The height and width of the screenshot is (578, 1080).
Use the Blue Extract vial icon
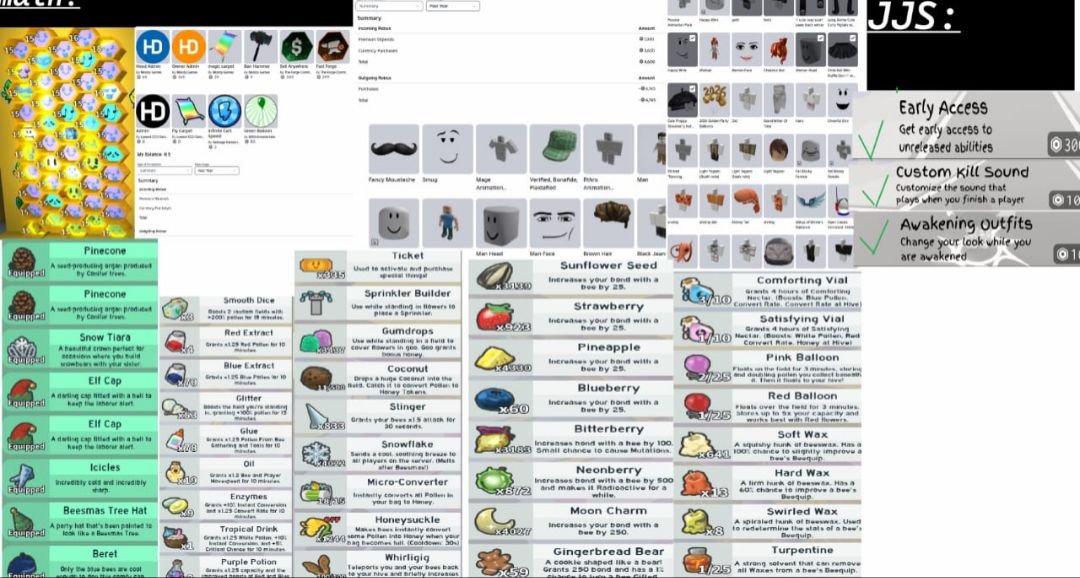[x=175, y=374]
